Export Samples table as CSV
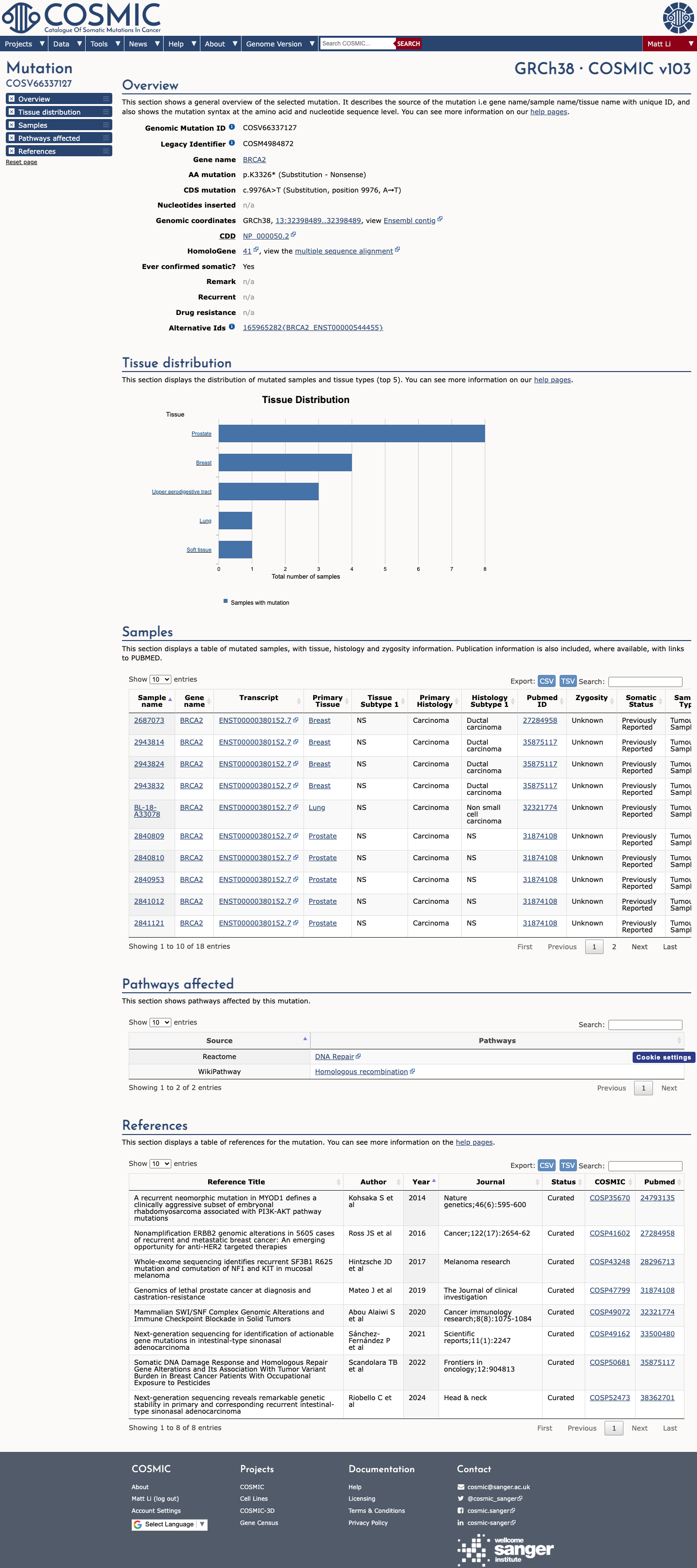 point(546,681)
